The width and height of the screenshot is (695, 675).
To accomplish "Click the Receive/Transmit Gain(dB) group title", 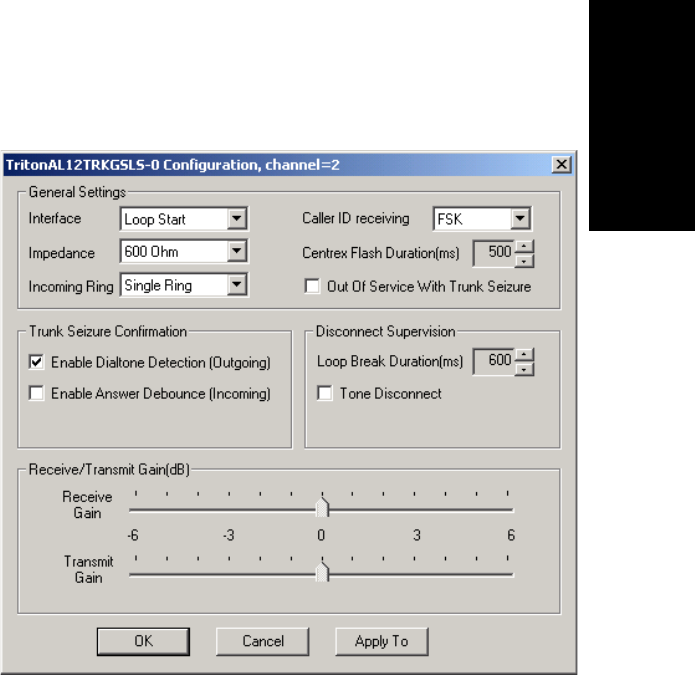I will pos(109,469).
